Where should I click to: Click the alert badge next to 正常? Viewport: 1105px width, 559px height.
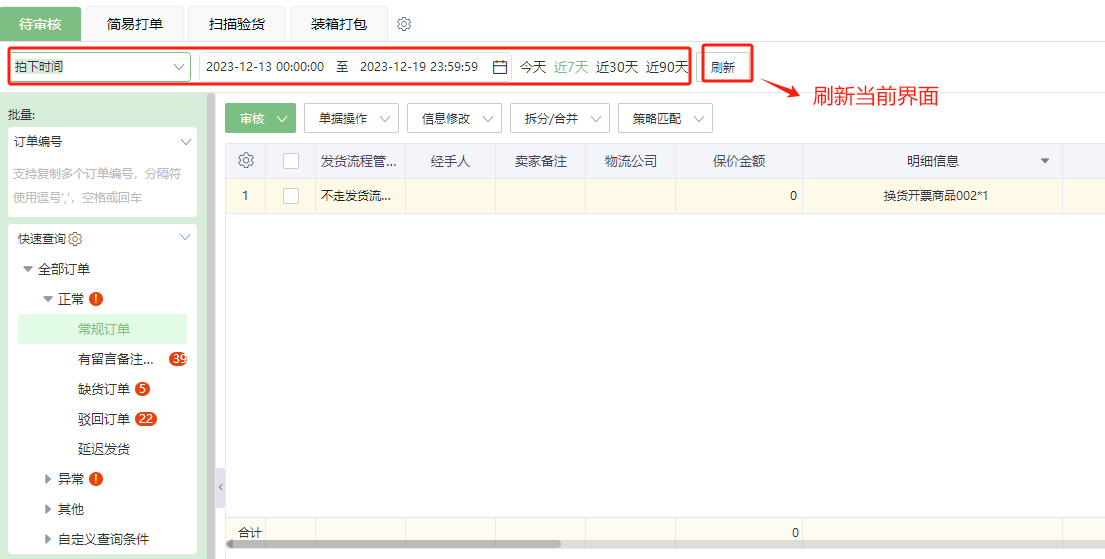97,299
